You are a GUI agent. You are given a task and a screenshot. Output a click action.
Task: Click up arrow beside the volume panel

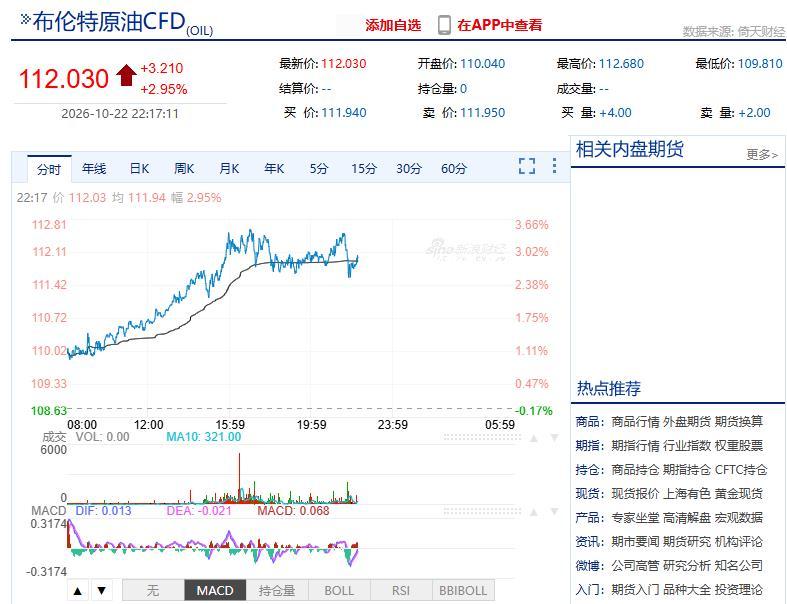[534, 438]
